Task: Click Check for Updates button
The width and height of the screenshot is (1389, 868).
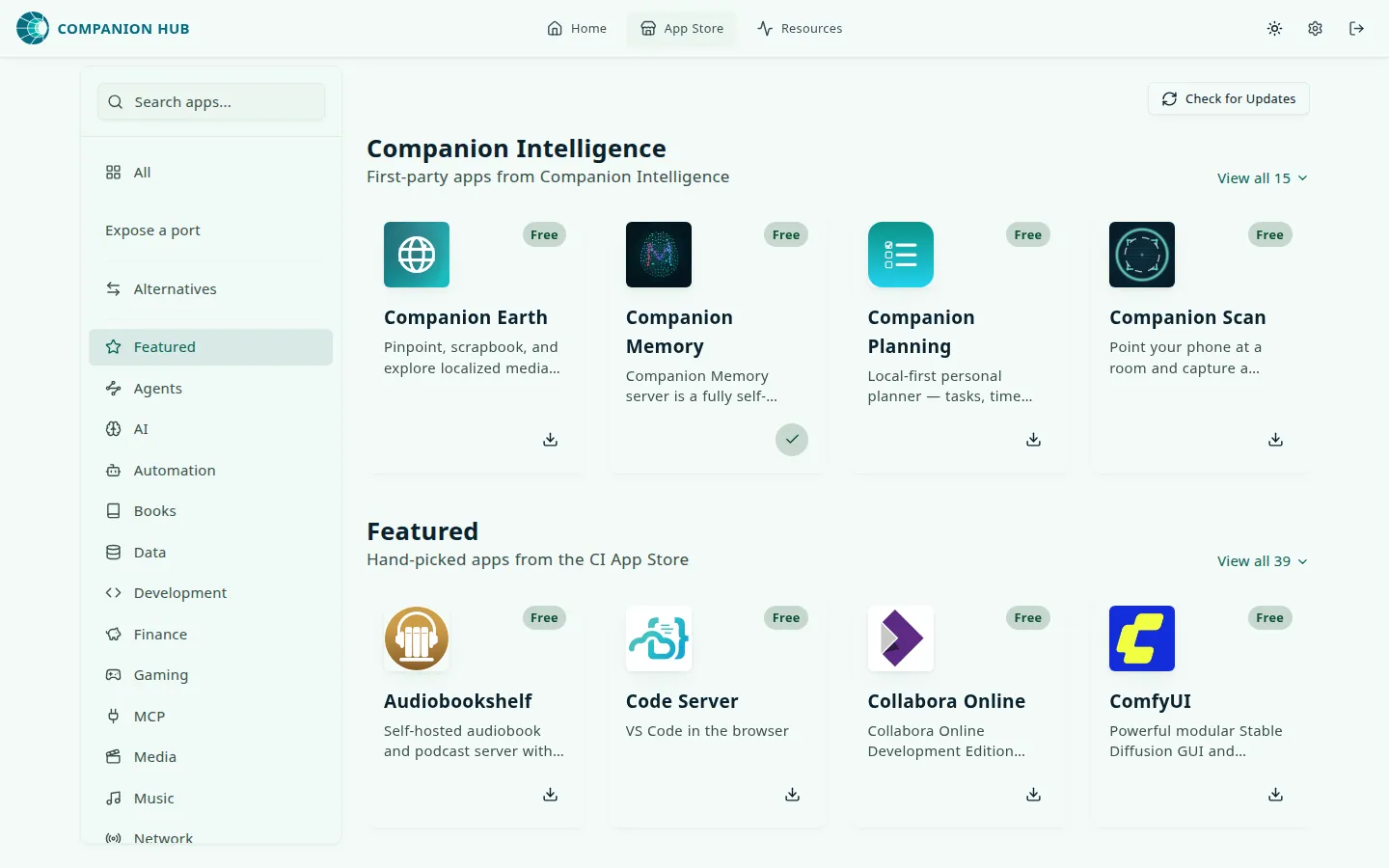Action: (1229, 98)
